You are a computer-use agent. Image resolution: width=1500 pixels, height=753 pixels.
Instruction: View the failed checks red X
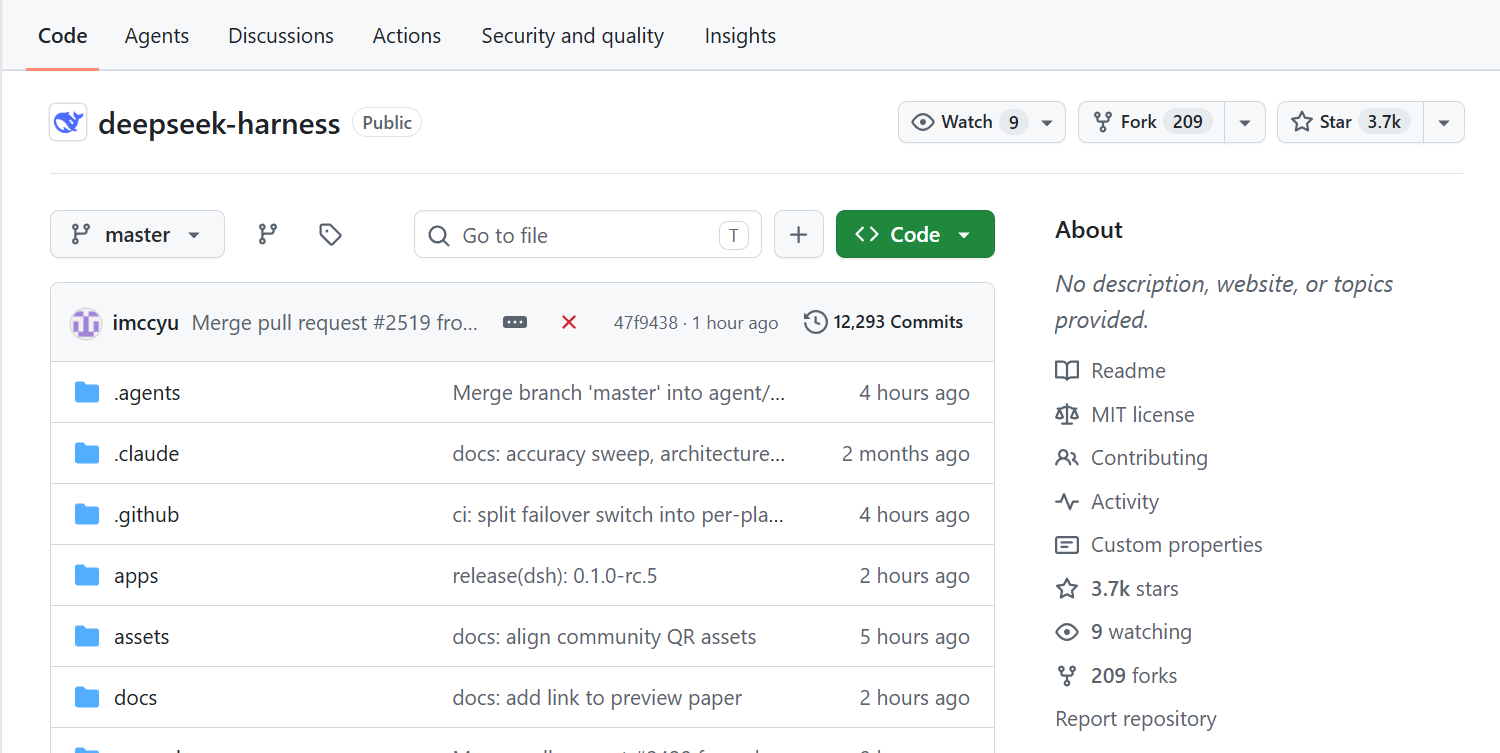click(569, 322)
